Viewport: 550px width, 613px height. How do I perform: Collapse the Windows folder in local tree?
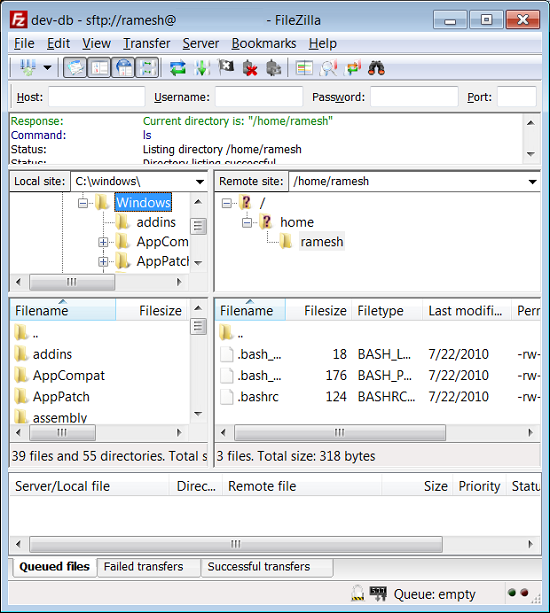pos(83,203)
